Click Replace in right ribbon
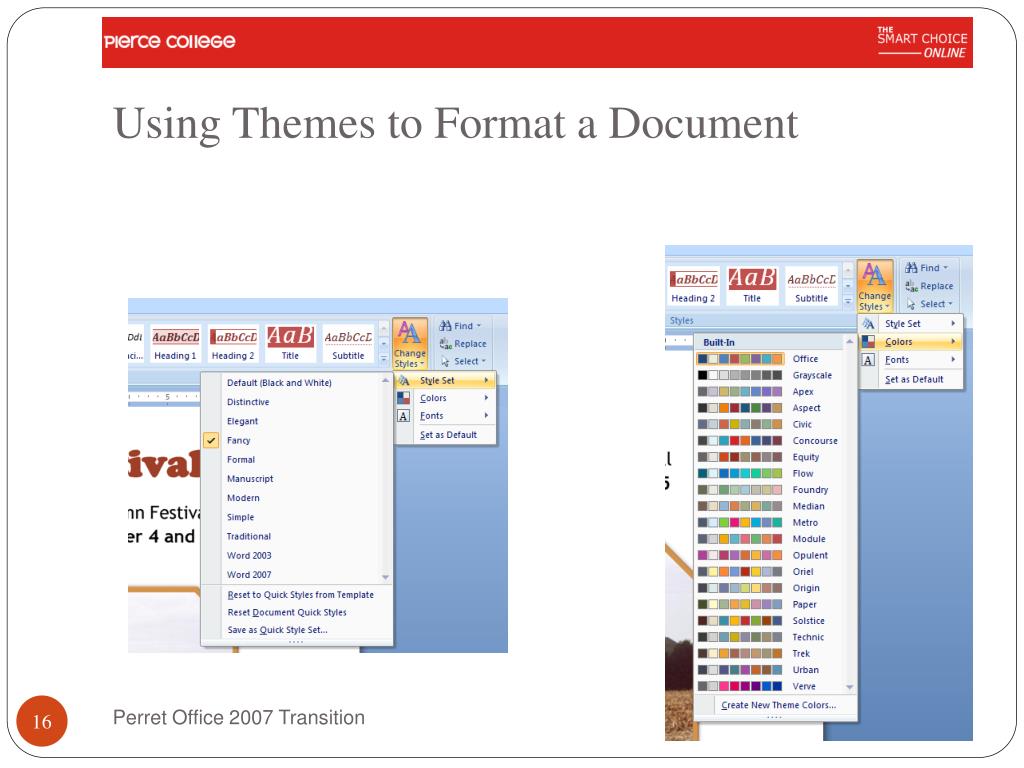The height and width of the screenshot is (768, 1024). [x=929, y=286]
